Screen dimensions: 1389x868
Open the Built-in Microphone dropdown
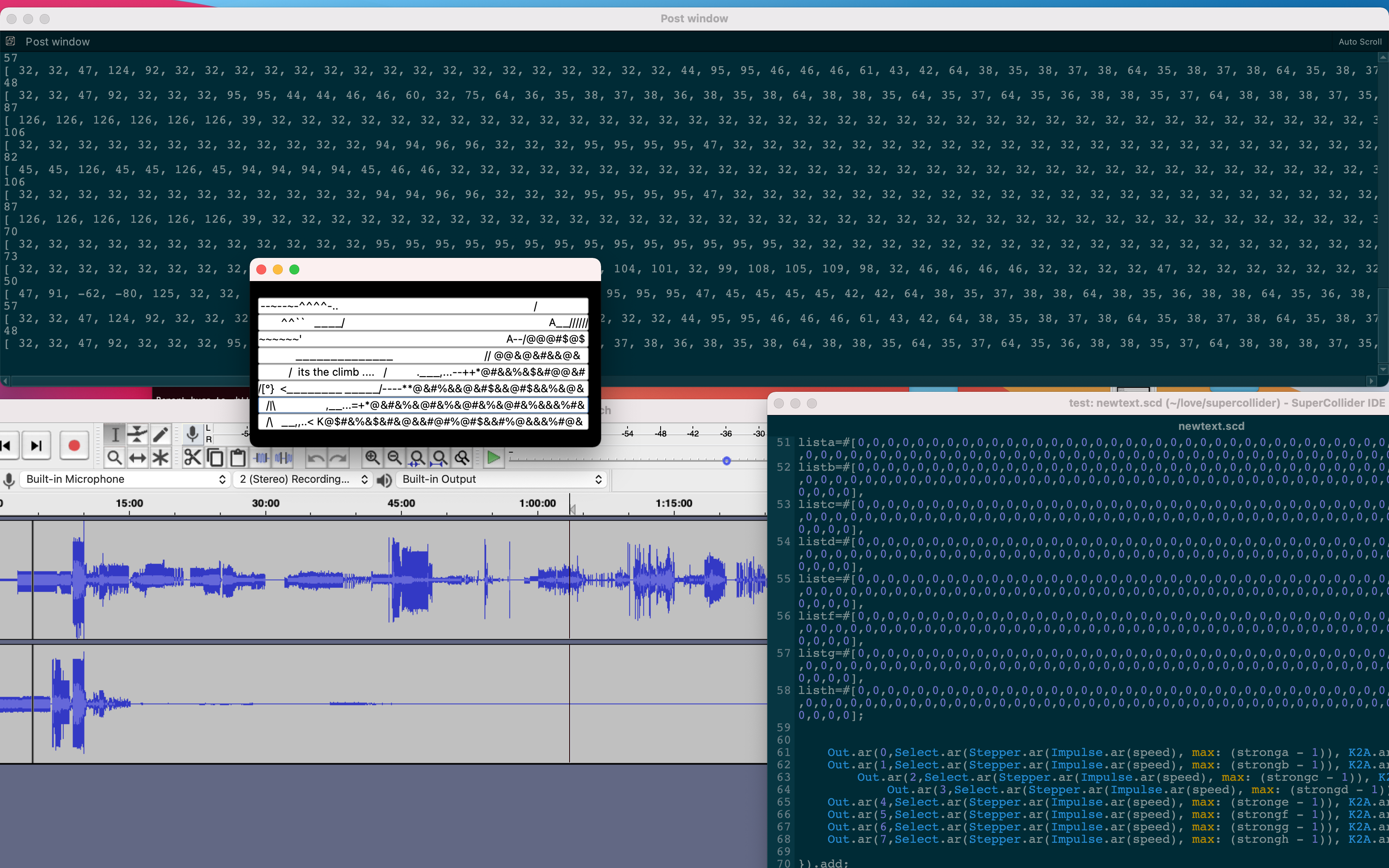(x=125, y=479)
